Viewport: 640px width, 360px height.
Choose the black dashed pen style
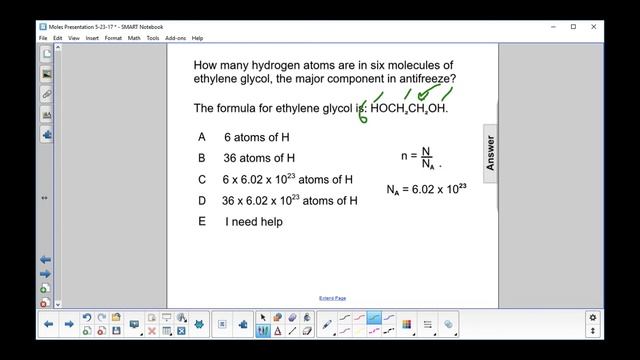coord(389,331)
